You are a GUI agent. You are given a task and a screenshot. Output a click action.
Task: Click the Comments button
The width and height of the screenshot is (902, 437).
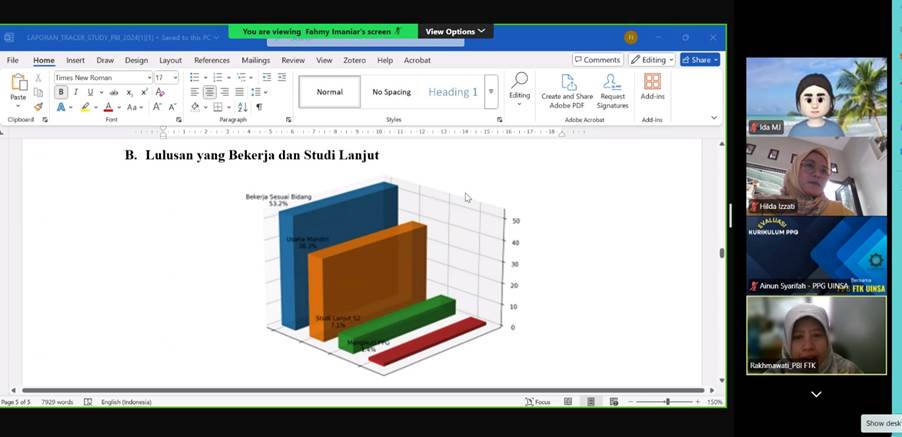tap(596, 60)
